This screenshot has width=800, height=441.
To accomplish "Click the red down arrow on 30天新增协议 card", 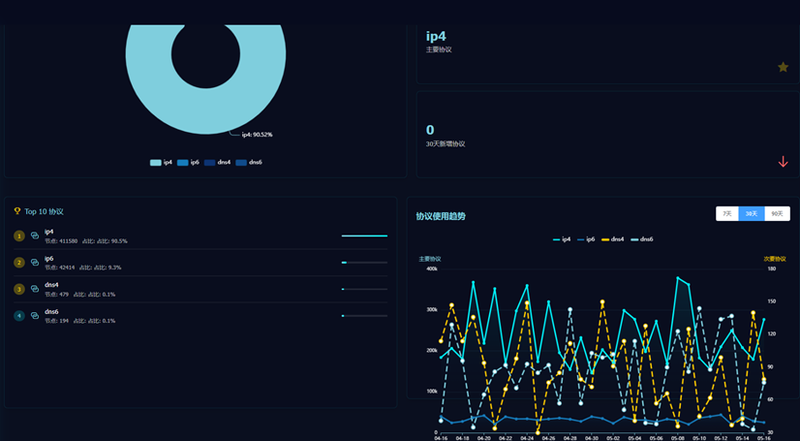I will [x=783, y=162].
